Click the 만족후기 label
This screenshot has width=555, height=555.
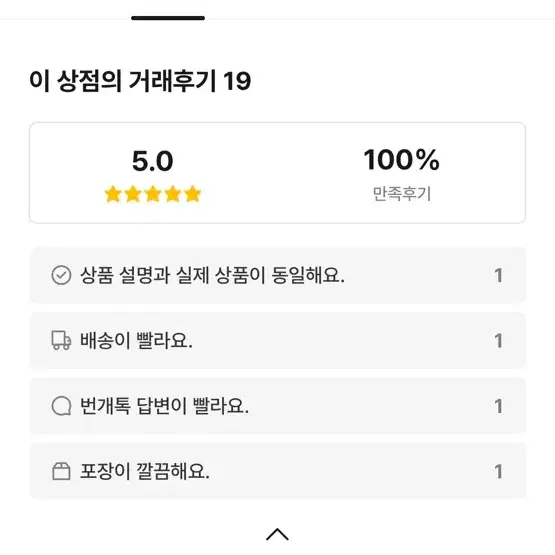402,194
